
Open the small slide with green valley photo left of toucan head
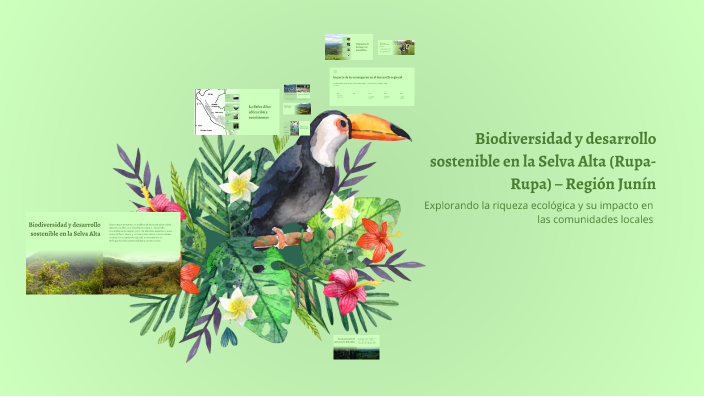click(297, 109)
